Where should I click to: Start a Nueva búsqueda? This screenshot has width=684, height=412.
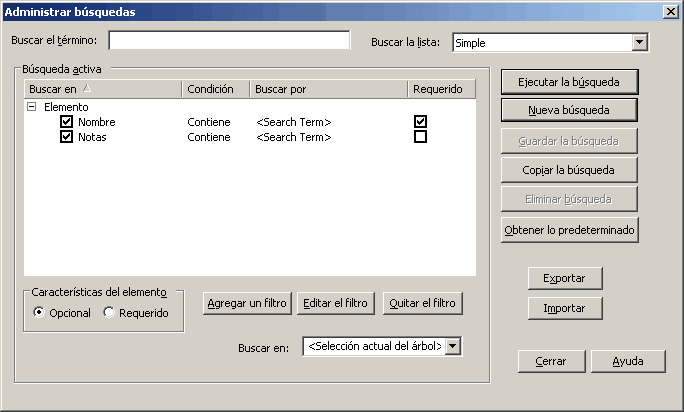click(569, 110)
